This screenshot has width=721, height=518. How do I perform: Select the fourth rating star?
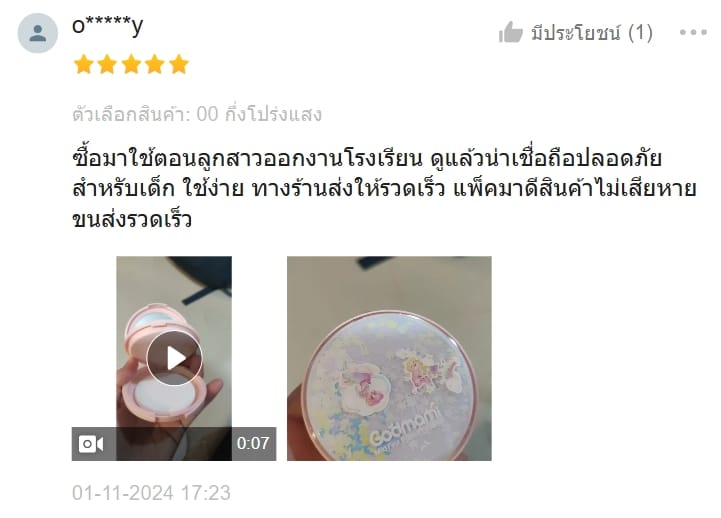tap(155, 64)
